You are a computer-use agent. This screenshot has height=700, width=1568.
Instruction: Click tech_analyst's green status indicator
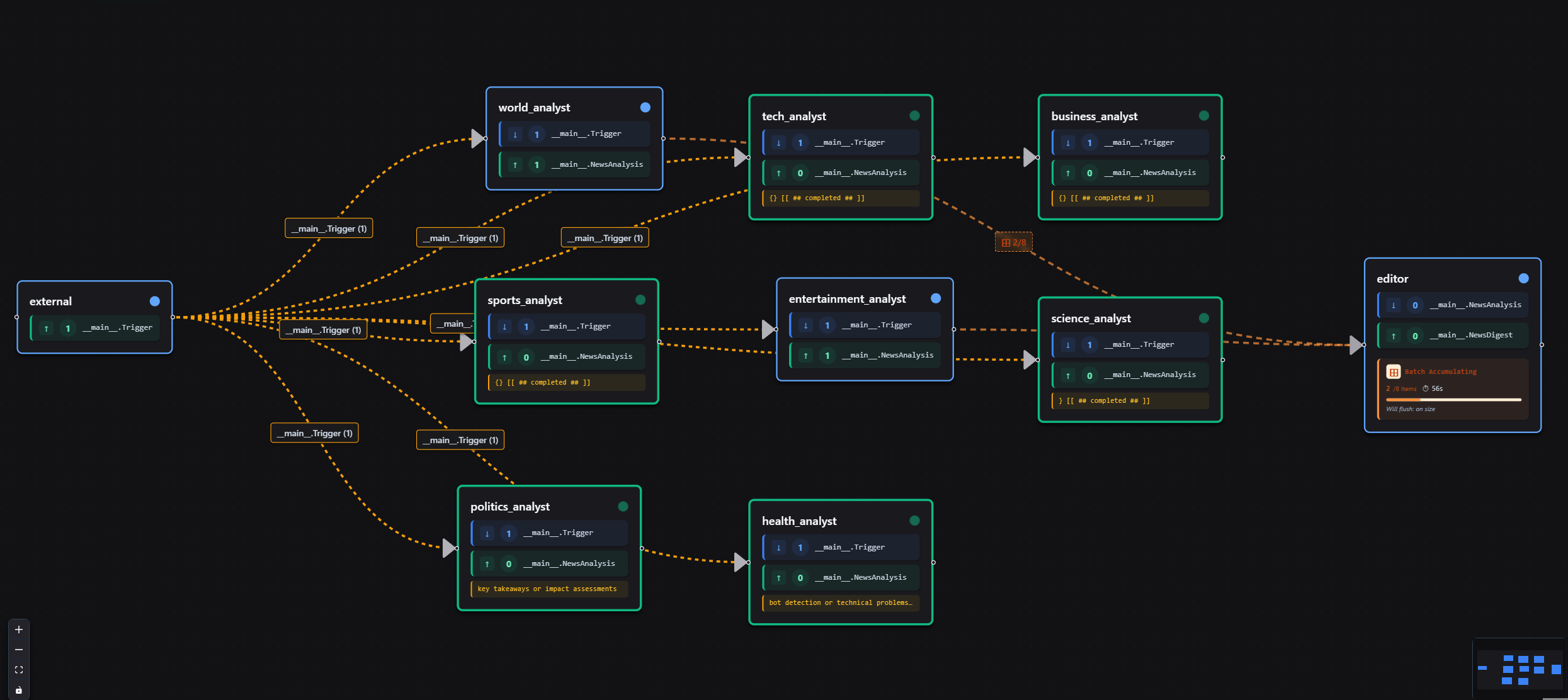pos(914,116)
